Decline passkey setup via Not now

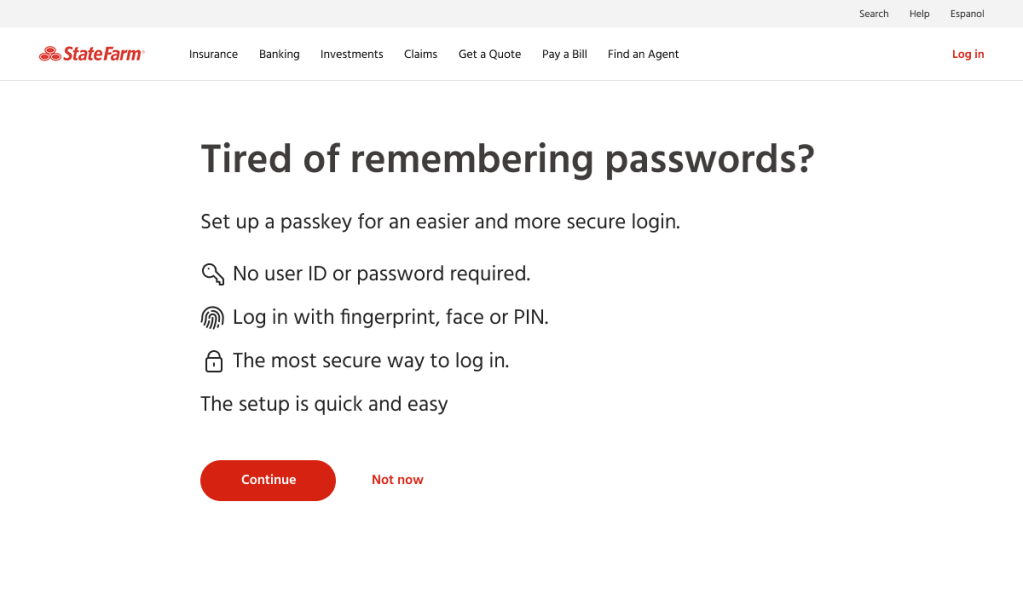click(397, 480)
